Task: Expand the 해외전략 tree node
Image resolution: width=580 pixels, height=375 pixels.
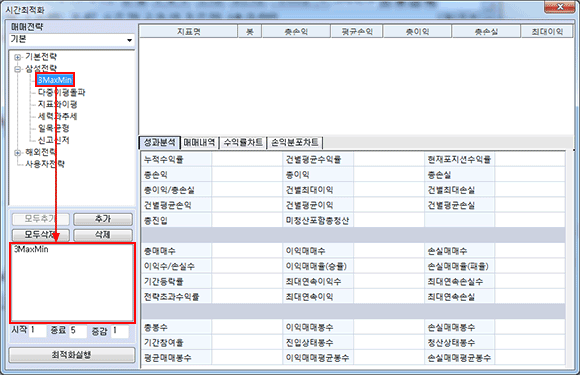Action: 17,152
